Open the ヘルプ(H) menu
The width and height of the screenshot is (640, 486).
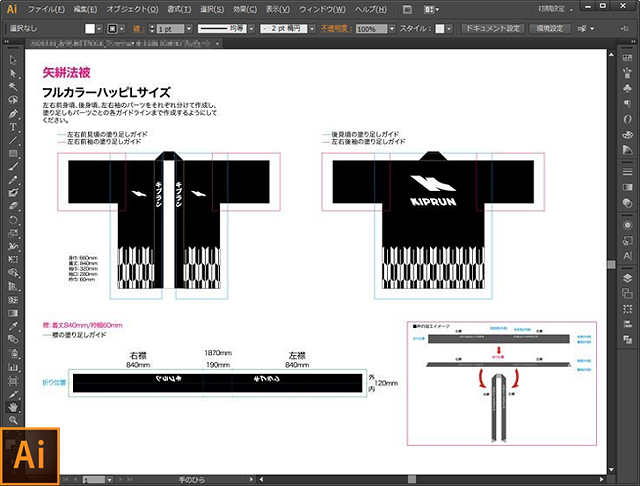pyautogui.click(x=371, y=9)
